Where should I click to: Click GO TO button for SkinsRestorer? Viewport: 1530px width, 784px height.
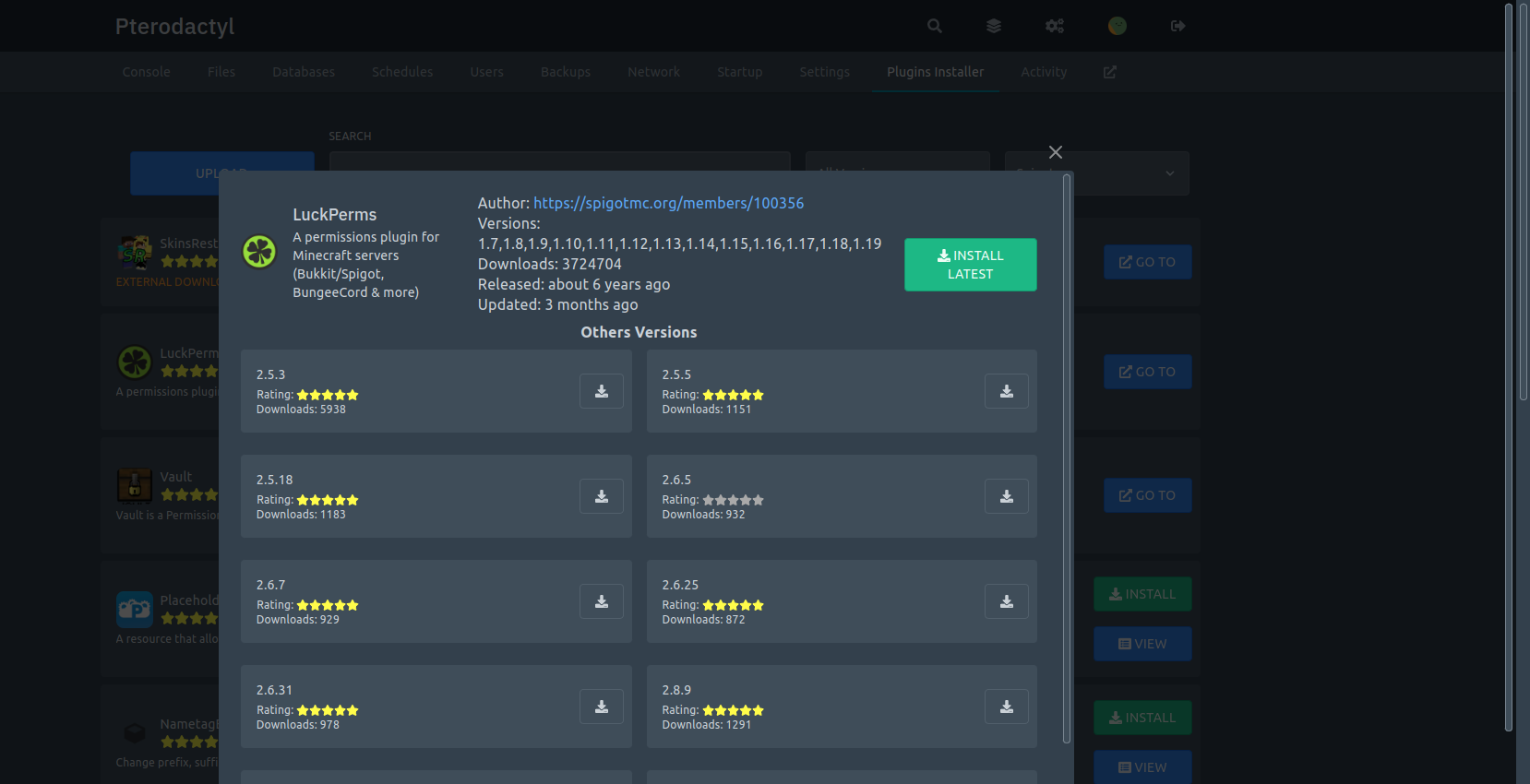pyautogui.click(x=1147, y=262)
